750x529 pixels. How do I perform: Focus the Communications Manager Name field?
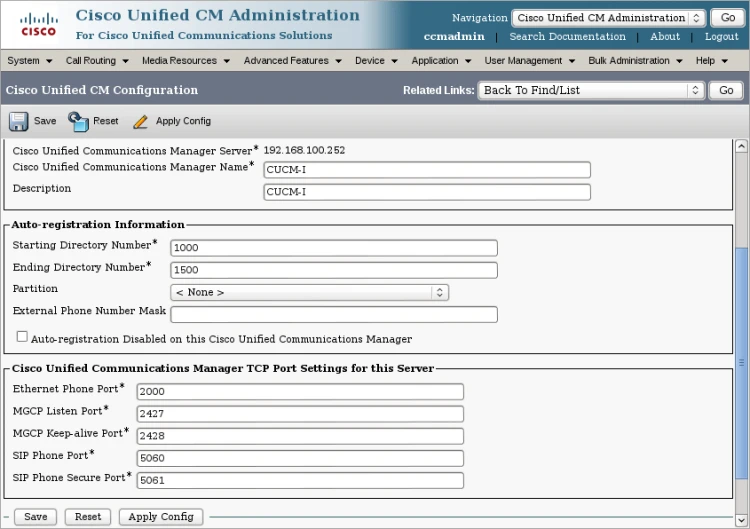[x=427, y=170]
